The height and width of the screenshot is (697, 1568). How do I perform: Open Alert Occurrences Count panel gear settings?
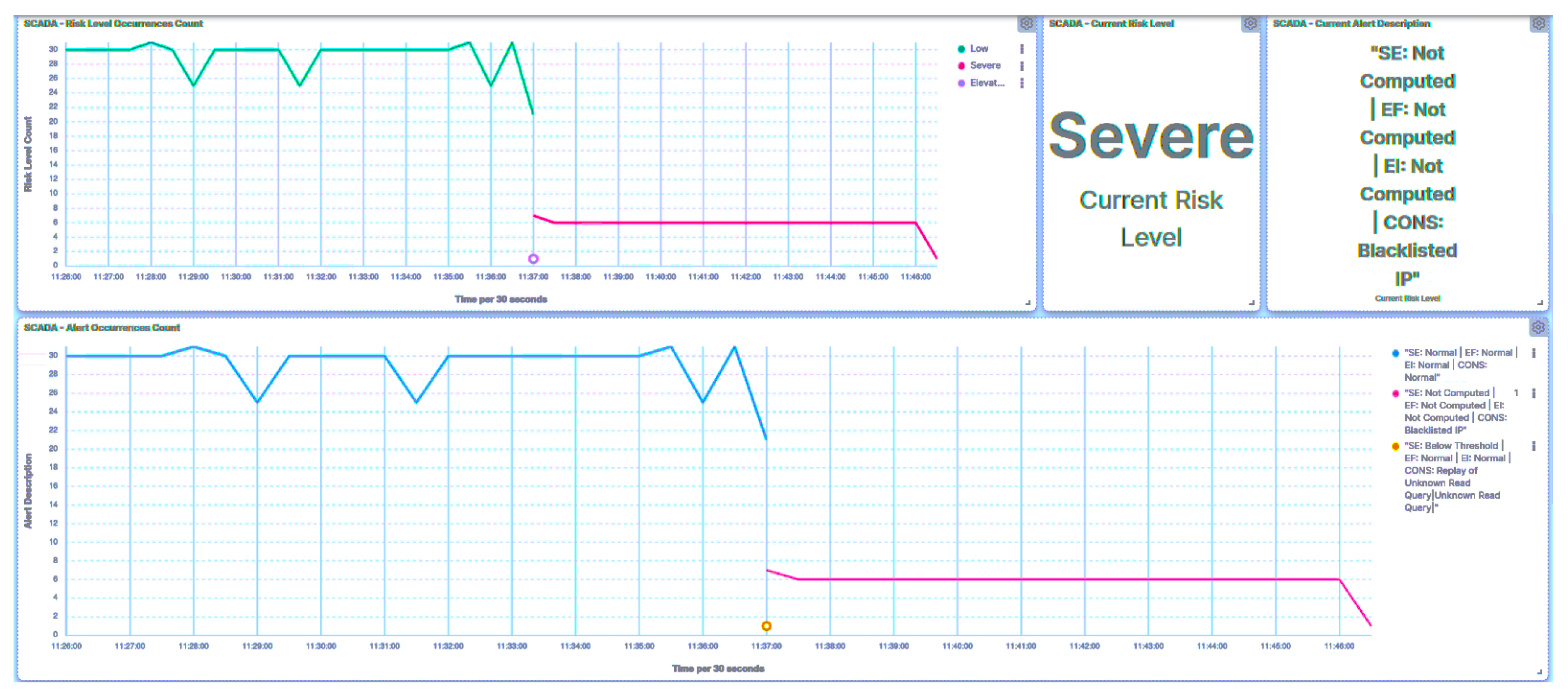[1538, 328]
